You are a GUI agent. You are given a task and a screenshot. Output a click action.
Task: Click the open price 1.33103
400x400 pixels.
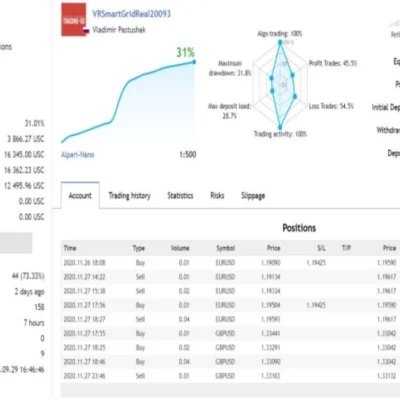[x=271, y=376]
